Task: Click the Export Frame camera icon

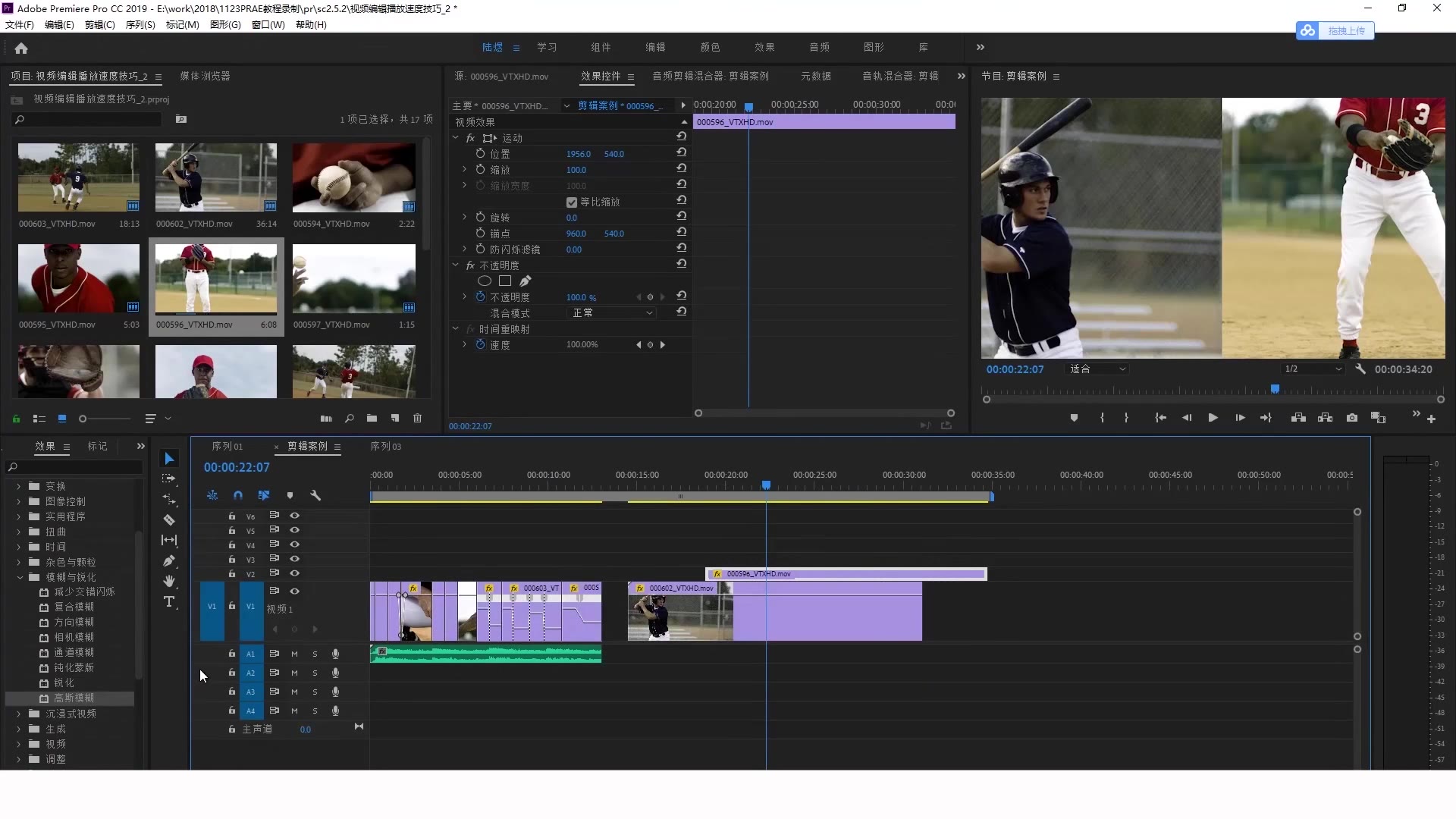Action: (x=1351, y=418)
